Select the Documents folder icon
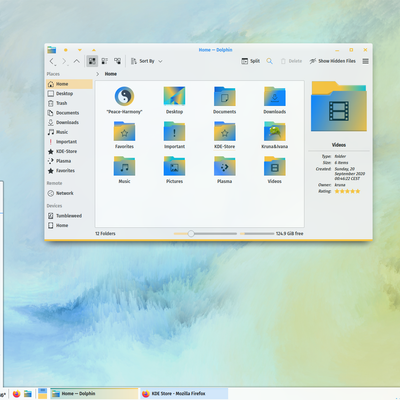The width and height of the screenshot is (400, 400). click(225, 96)
